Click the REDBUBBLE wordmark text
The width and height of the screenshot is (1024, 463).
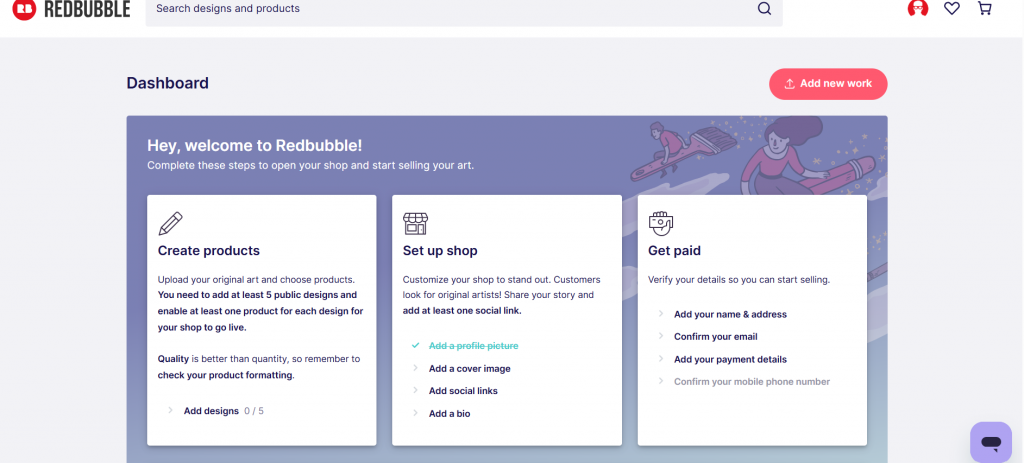[x=87, y=8]
